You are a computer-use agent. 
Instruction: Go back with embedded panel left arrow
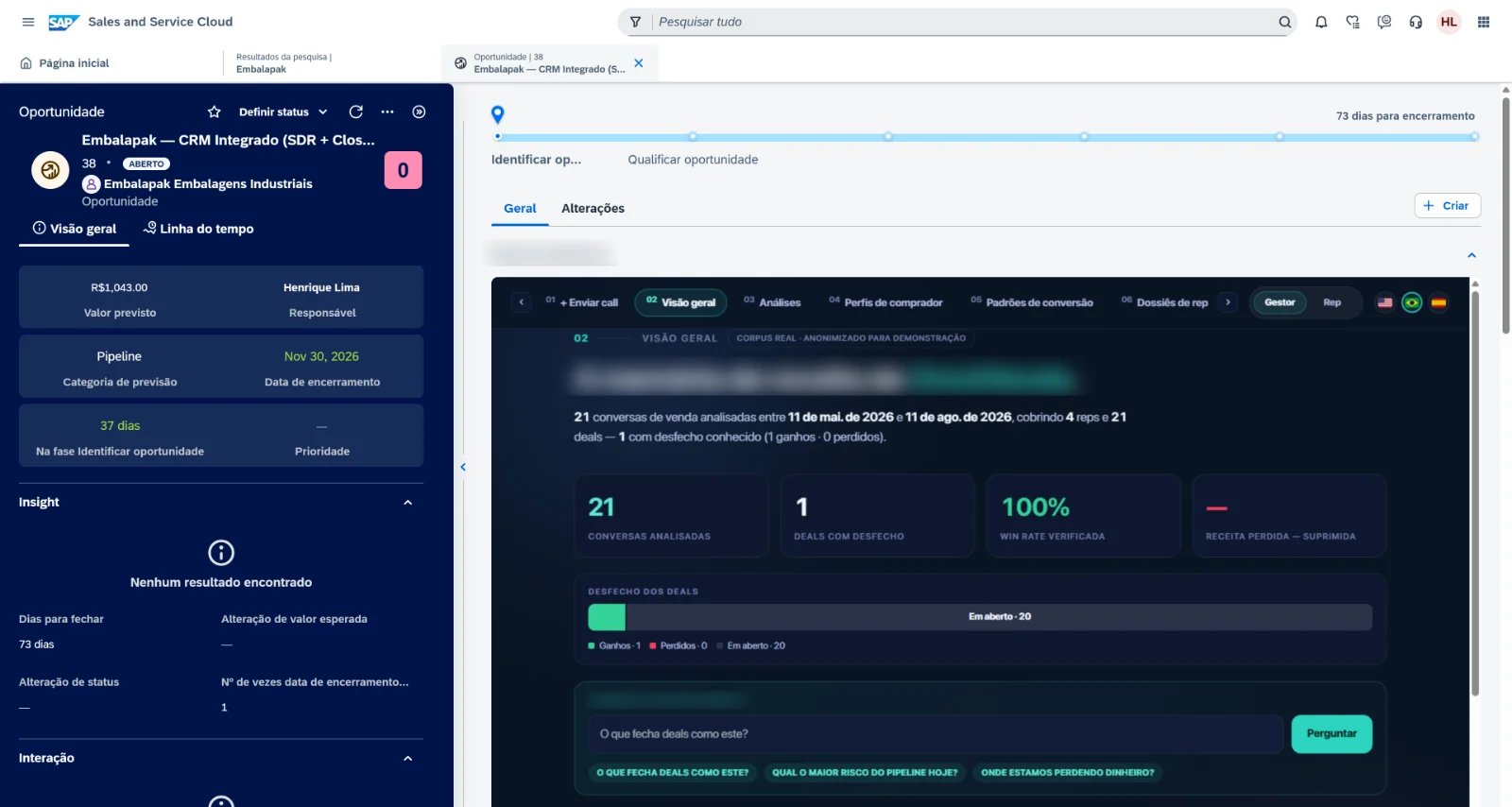(x=522, y=302)
